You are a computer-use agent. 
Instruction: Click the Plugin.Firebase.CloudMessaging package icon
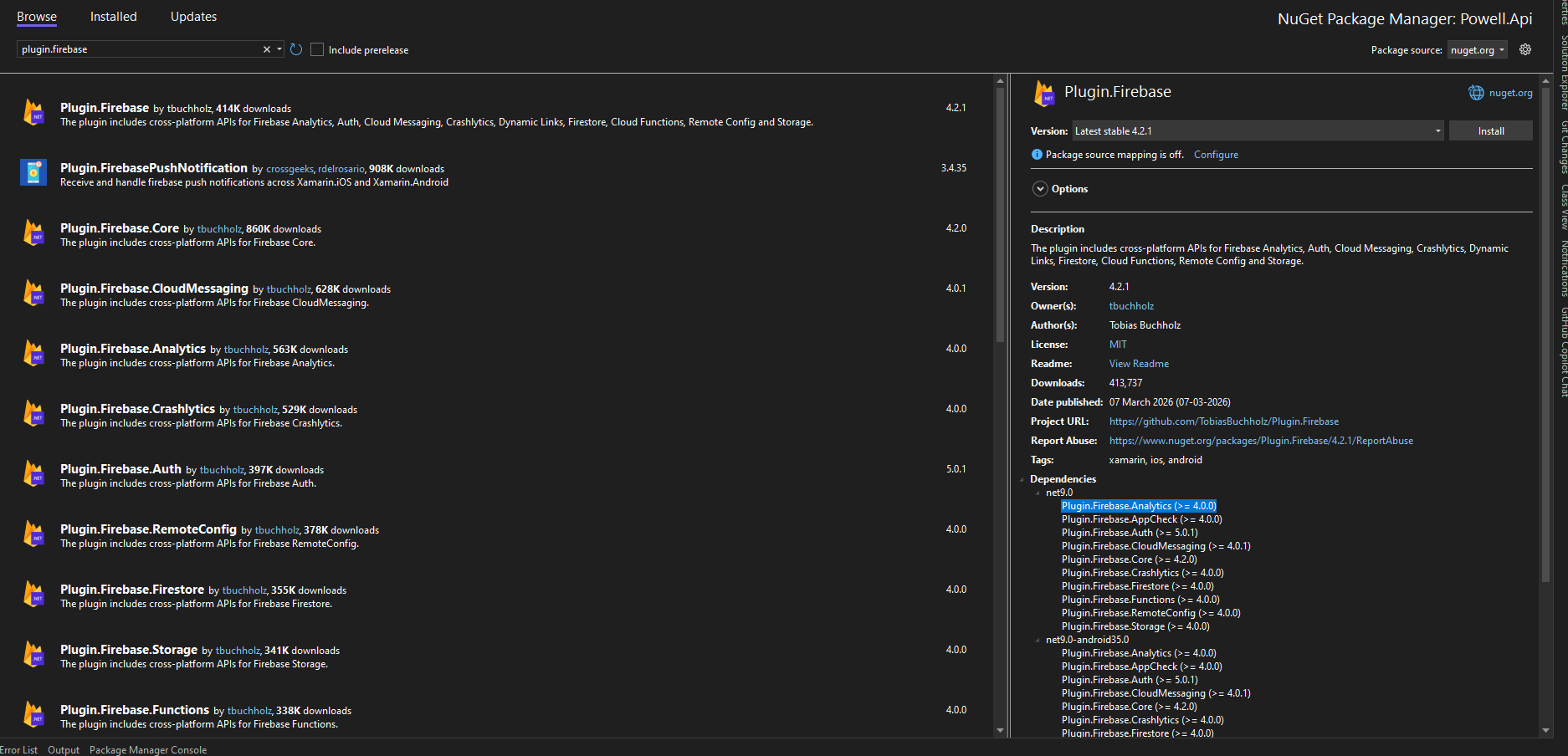click(33, 293)
